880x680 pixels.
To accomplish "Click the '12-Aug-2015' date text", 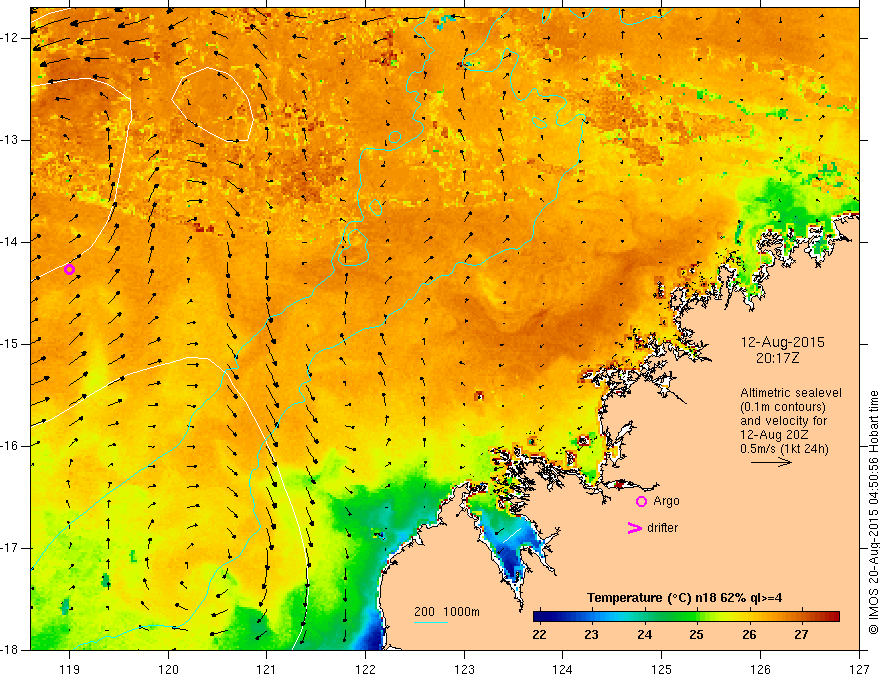I will pos(782,342).
